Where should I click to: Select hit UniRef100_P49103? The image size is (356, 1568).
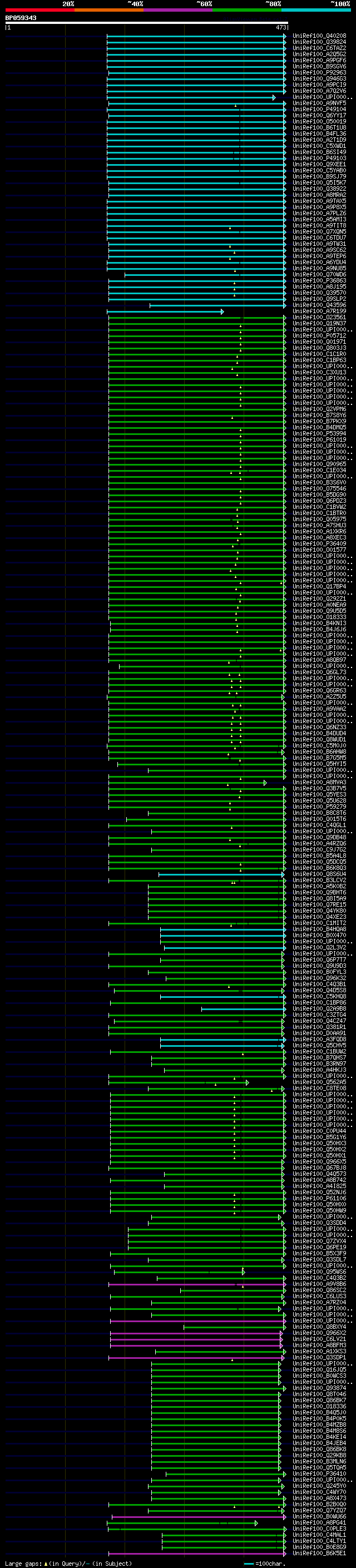coord(319,159)
